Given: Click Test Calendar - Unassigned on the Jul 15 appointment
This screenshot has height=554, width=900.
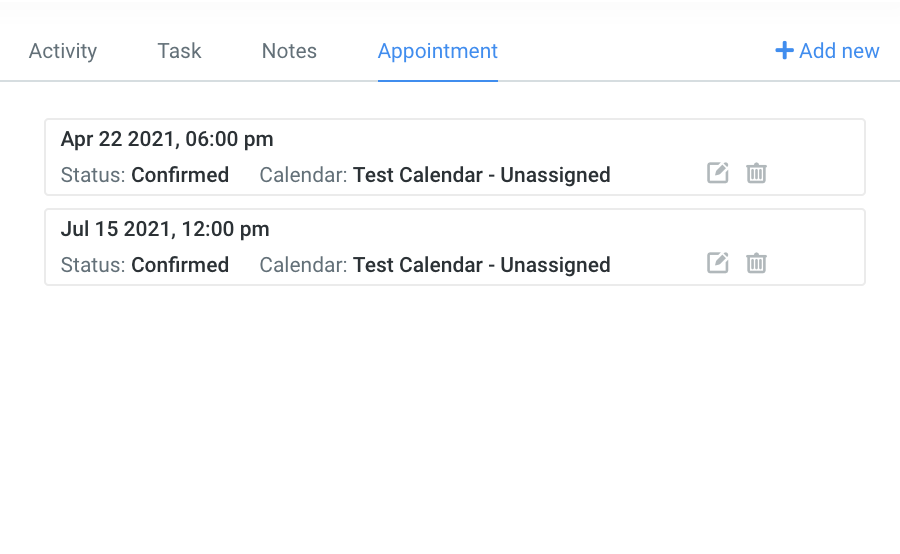Looking at the screenshot, I should point(481,265).
